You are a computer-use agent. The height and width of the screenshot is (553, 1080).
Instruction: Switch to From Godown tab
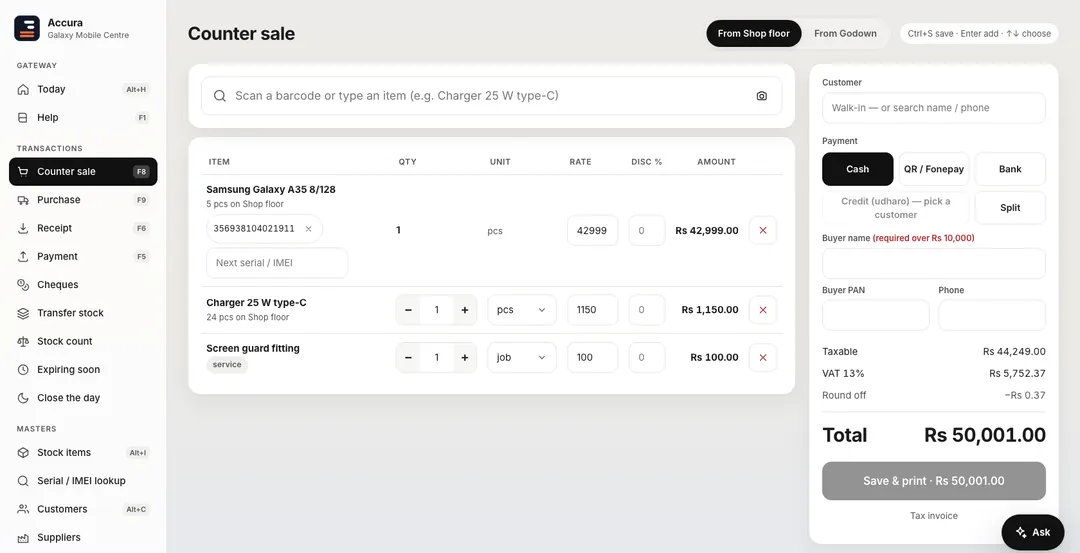pyautogui.click(x=845, y=33)
